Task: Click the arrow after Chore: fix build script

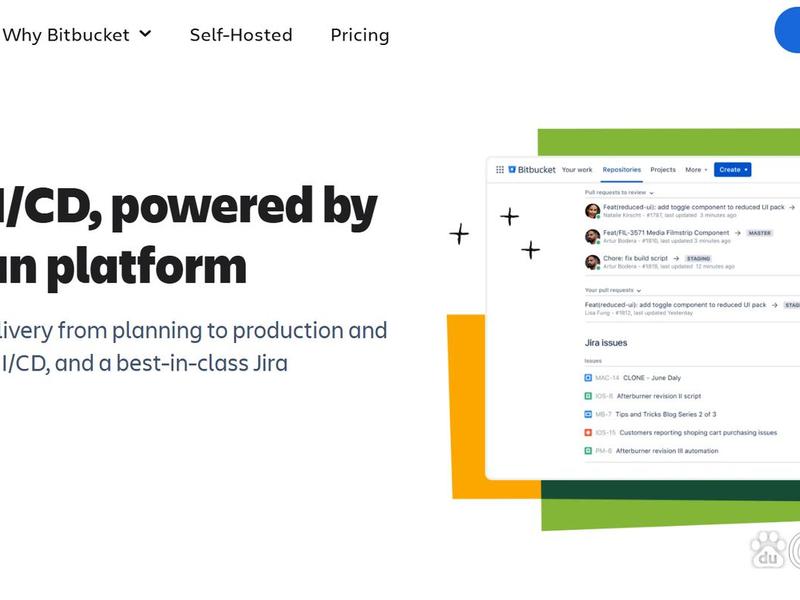Action: point(676,258)
